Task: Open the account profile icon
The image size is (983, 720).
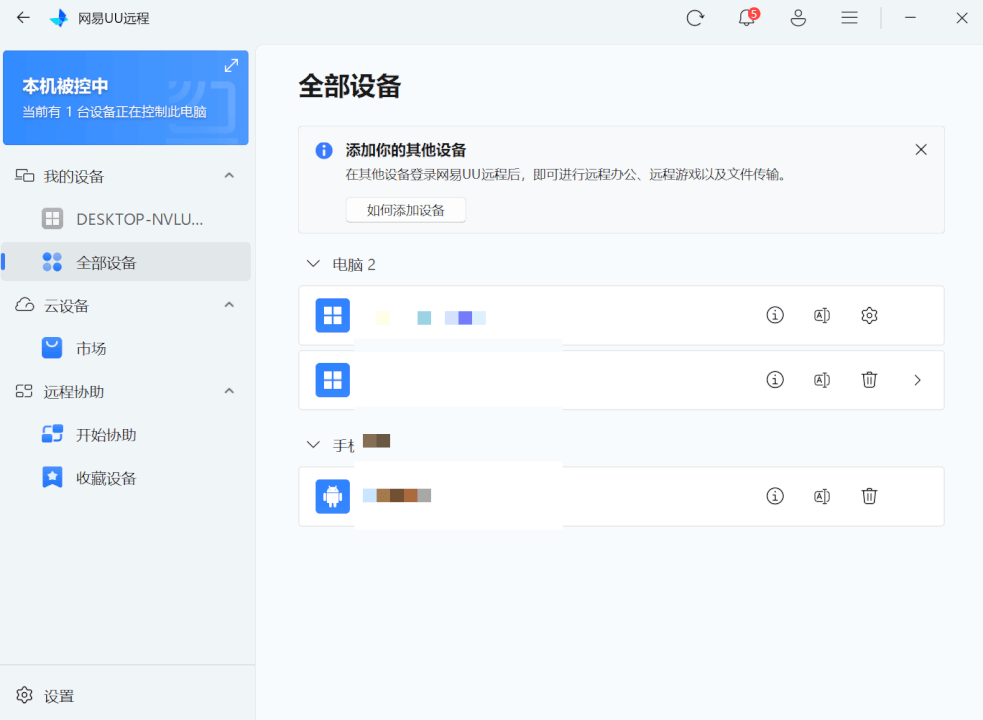Action: pyautogui.click(x=798, y=17)
